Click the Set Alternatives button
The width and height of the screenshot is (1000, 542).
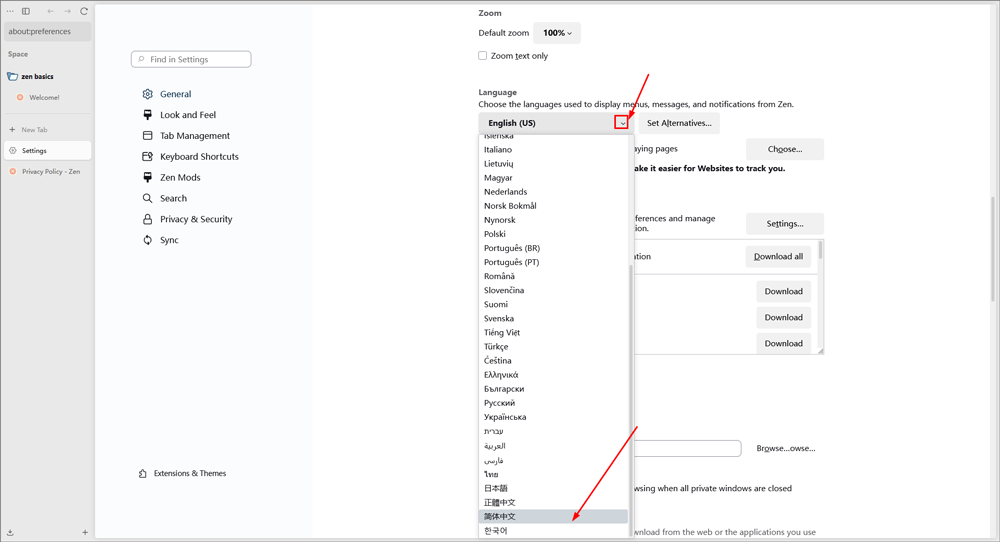pos(679,123)
